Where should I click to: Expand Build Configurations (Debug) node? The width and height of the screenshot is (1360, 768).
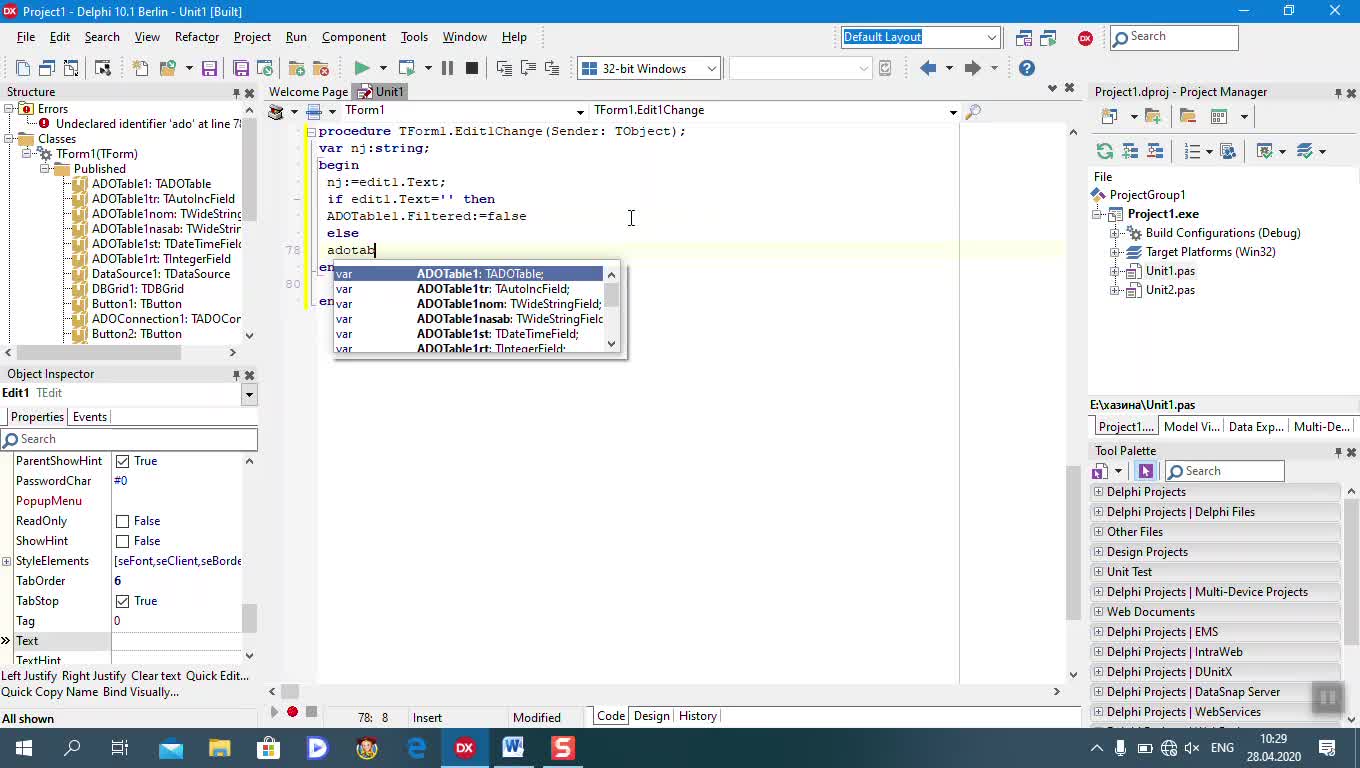click(x=1115, y=233)
